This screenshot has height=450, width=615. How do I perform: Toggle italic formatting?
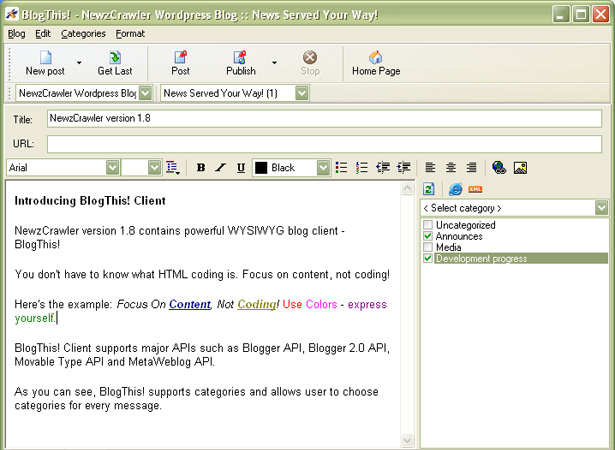[x=221, y=168]
